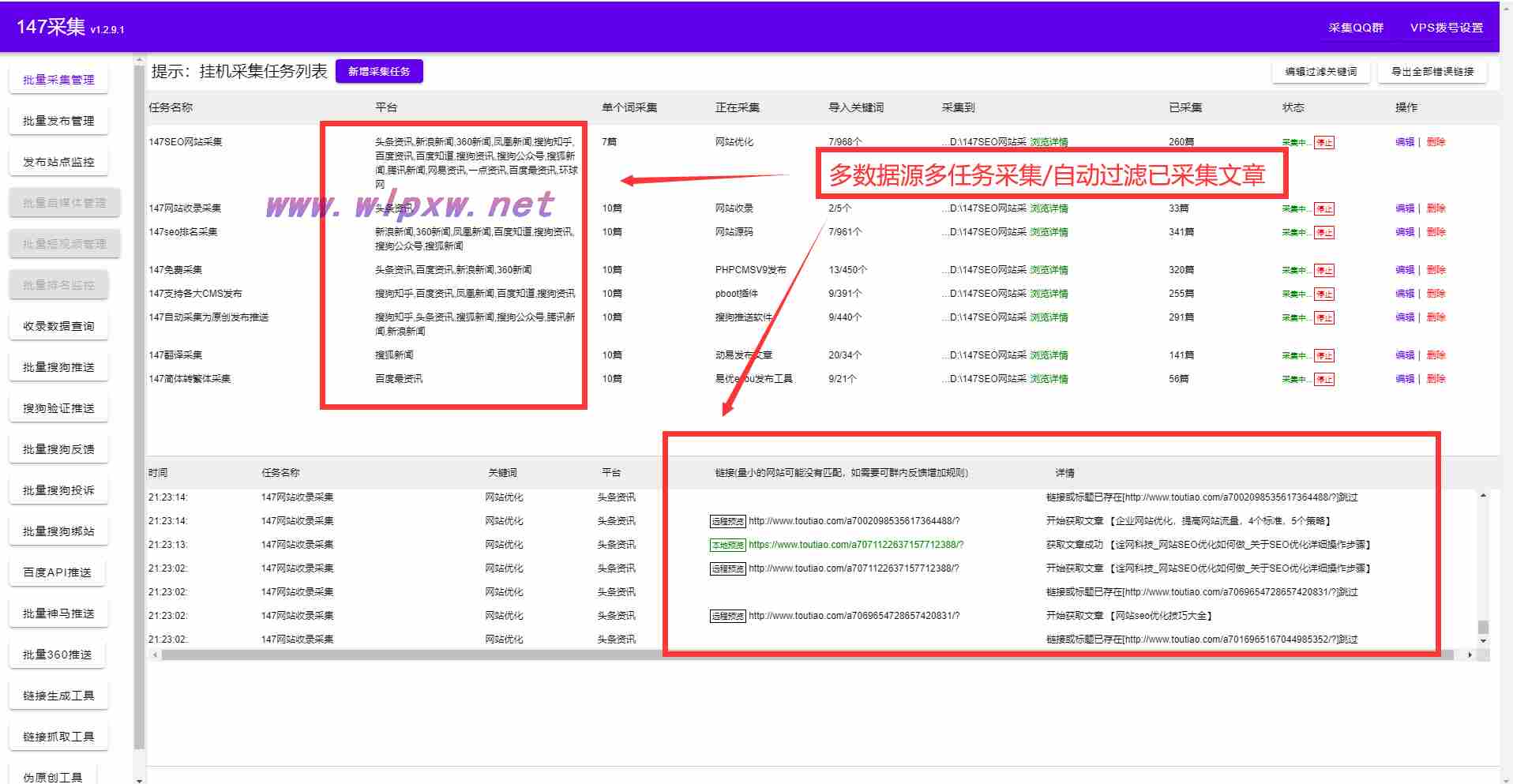Select 批量搜狗推送 in the sidebar

pyautogui.click(x=58, y=367)
